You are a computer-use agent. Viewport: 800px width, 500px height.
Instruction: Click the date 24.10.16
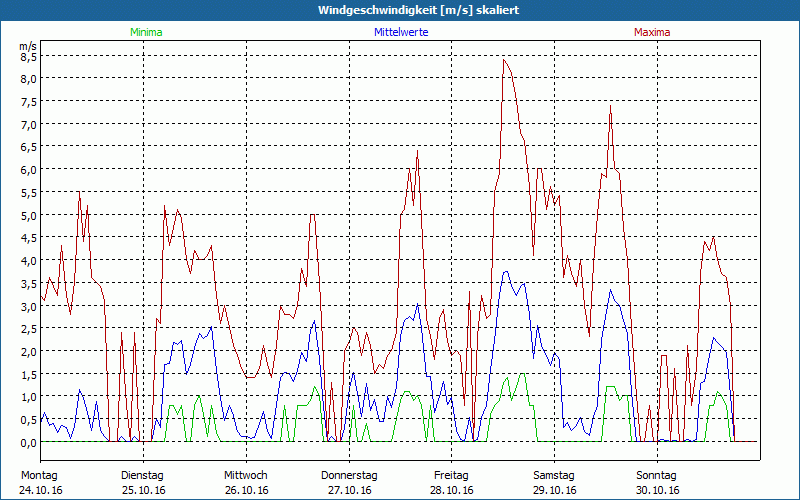[x=41, y=490]
